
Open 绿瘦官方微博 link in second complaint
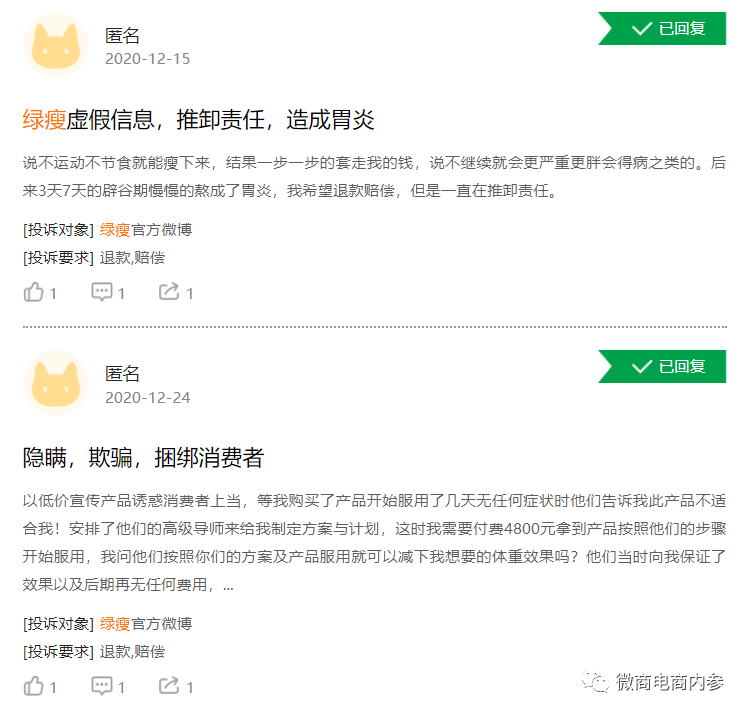click(x=145, y=623)
